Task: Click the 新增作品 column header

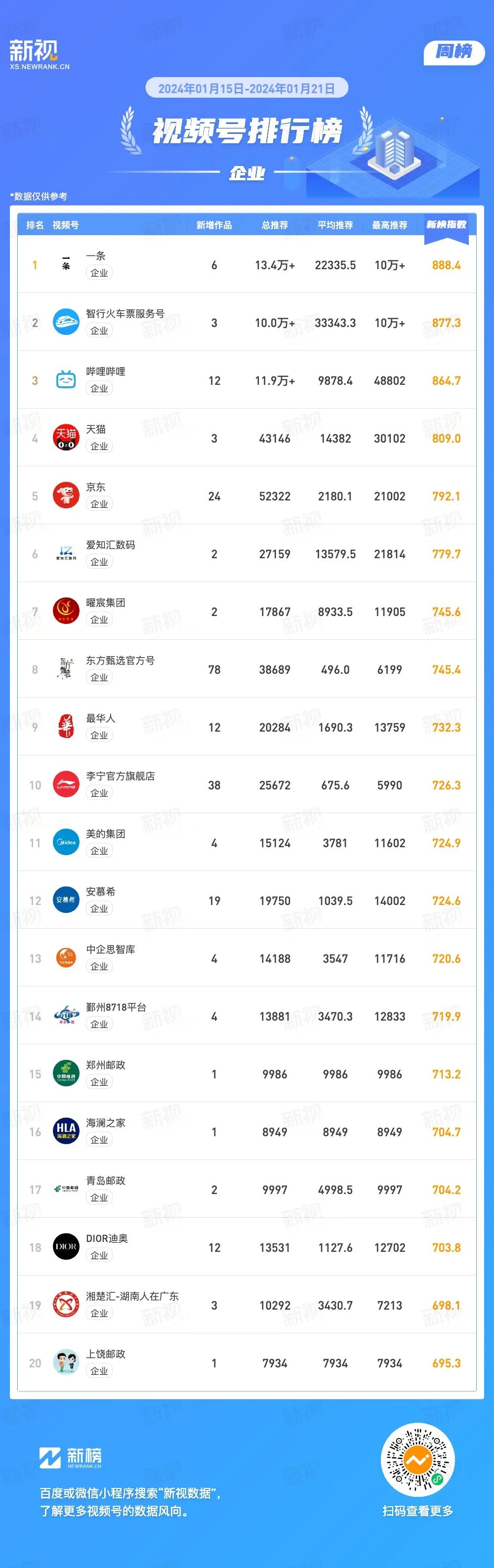Action: pyautogui.click(x=214, y=225)
